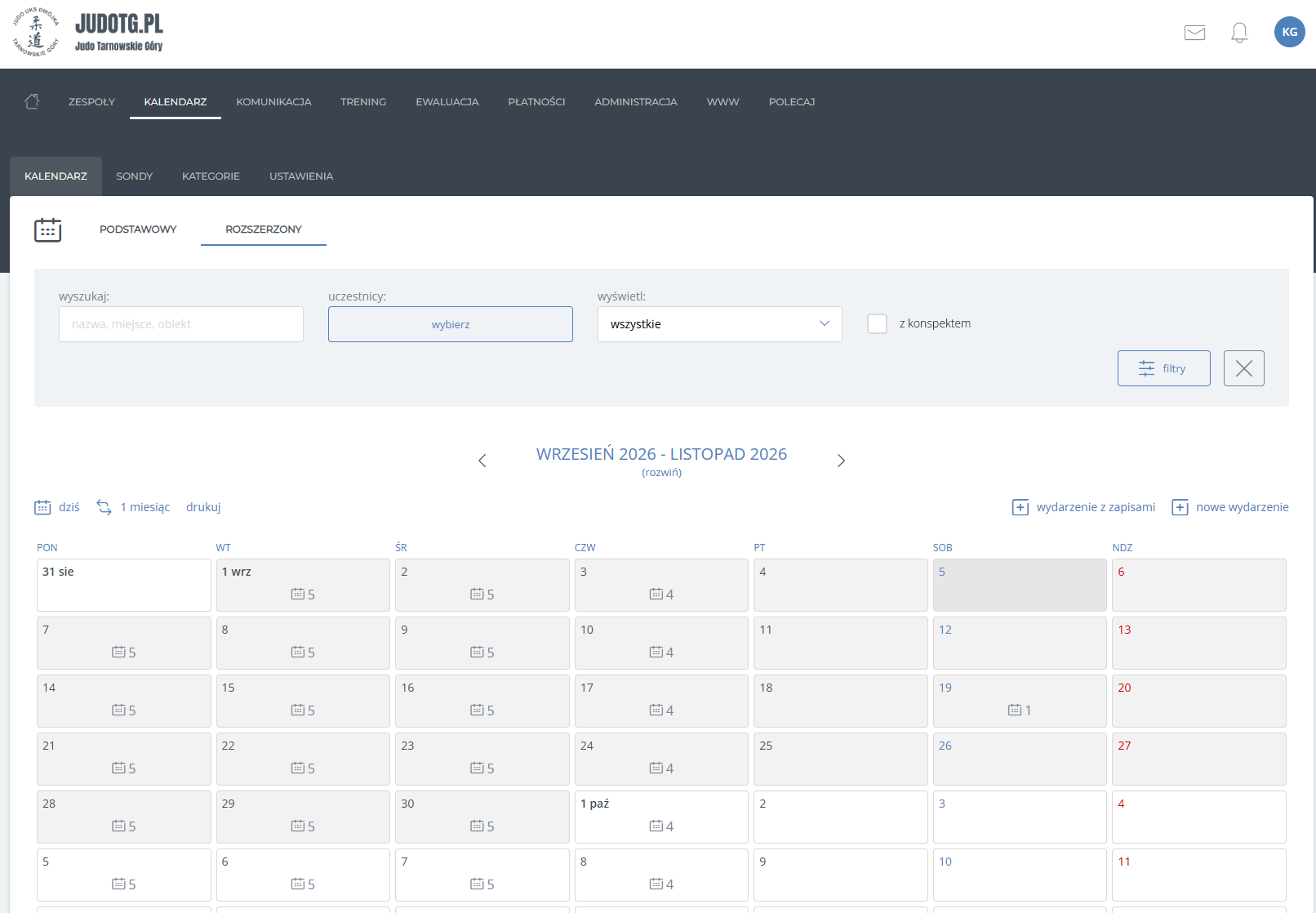Click the events icon on September 16
This screenshot has width=1316, height=913.
coord(477,710)
